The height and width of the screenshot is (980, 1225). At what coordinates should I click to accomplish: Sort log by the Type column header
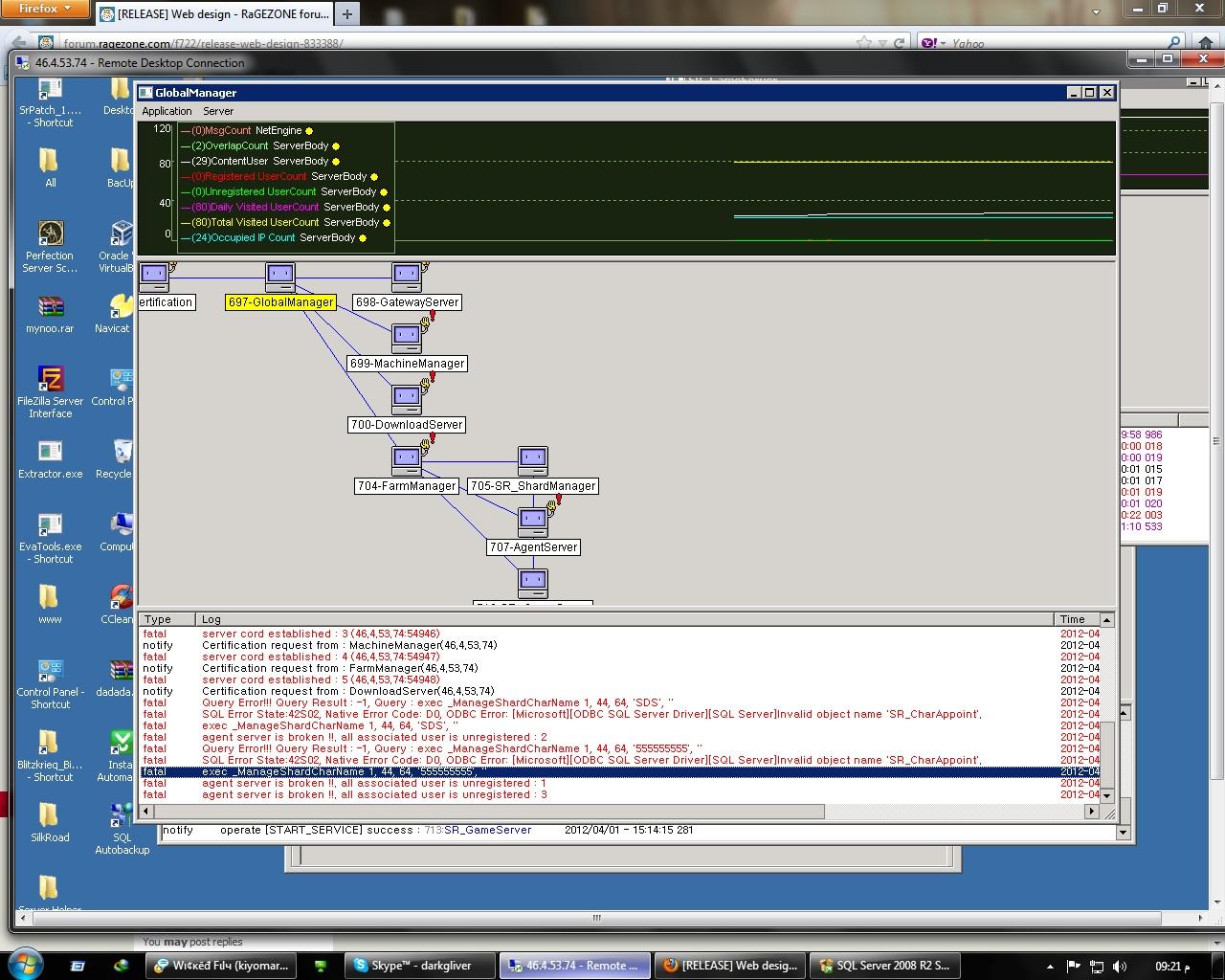coord(158,619)
